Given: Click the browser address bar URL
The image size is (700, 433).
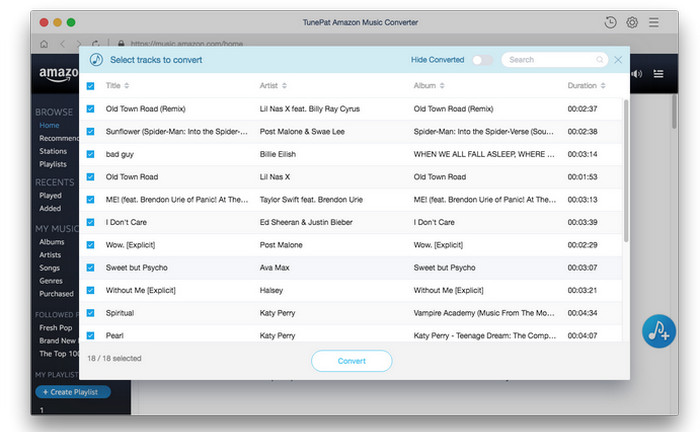Looking at the screenshot, I should (x=187, y=44).
